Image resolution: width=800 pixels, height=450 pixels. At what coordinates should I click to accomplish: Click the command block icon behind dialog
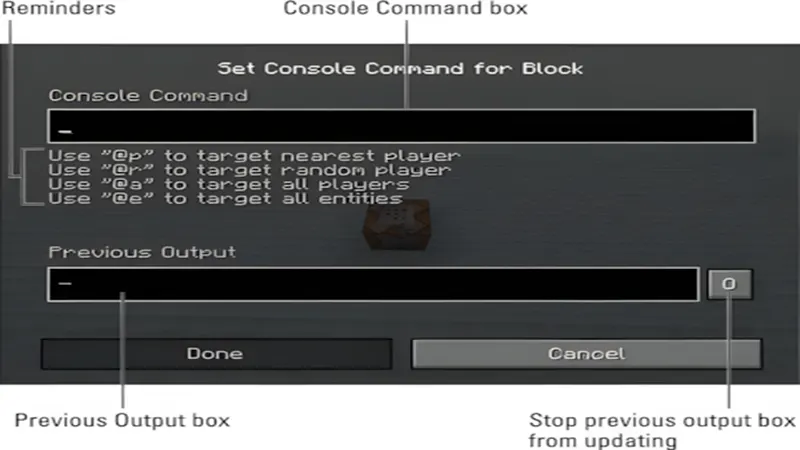pos(397,224)
